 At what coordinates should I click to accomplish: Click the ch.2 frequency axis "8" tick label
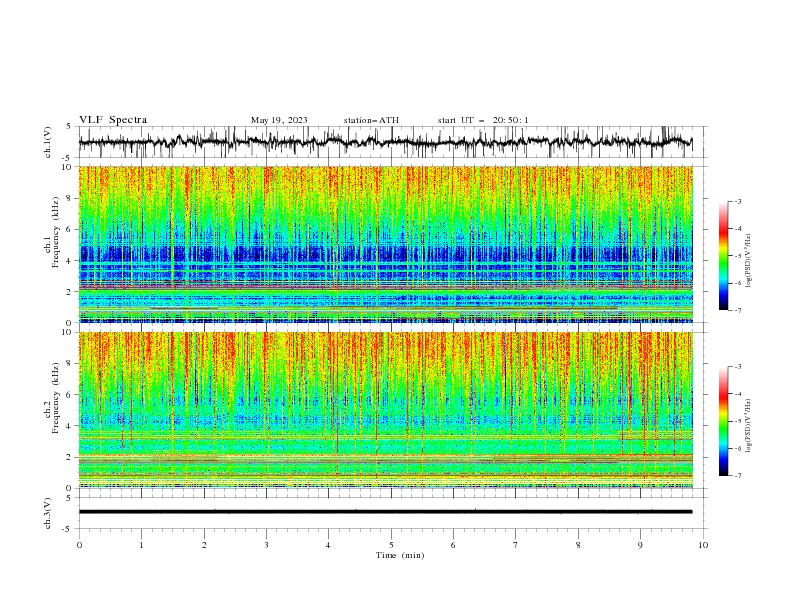69,364
